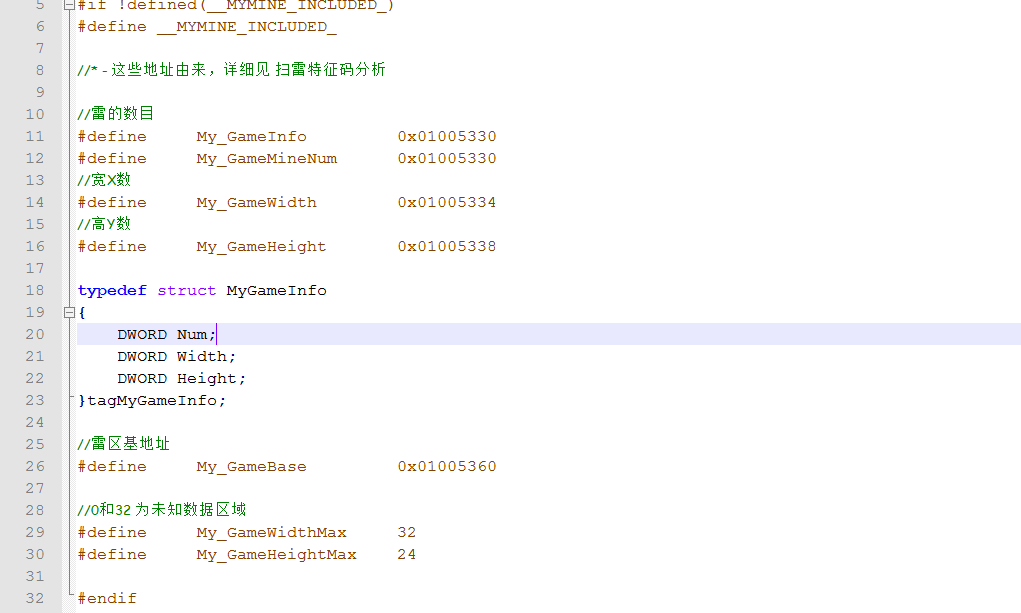The height and width of the screenshot is (613, 1021).
Task: Click the My_GameHeight macro name
Action: point(261,246)
